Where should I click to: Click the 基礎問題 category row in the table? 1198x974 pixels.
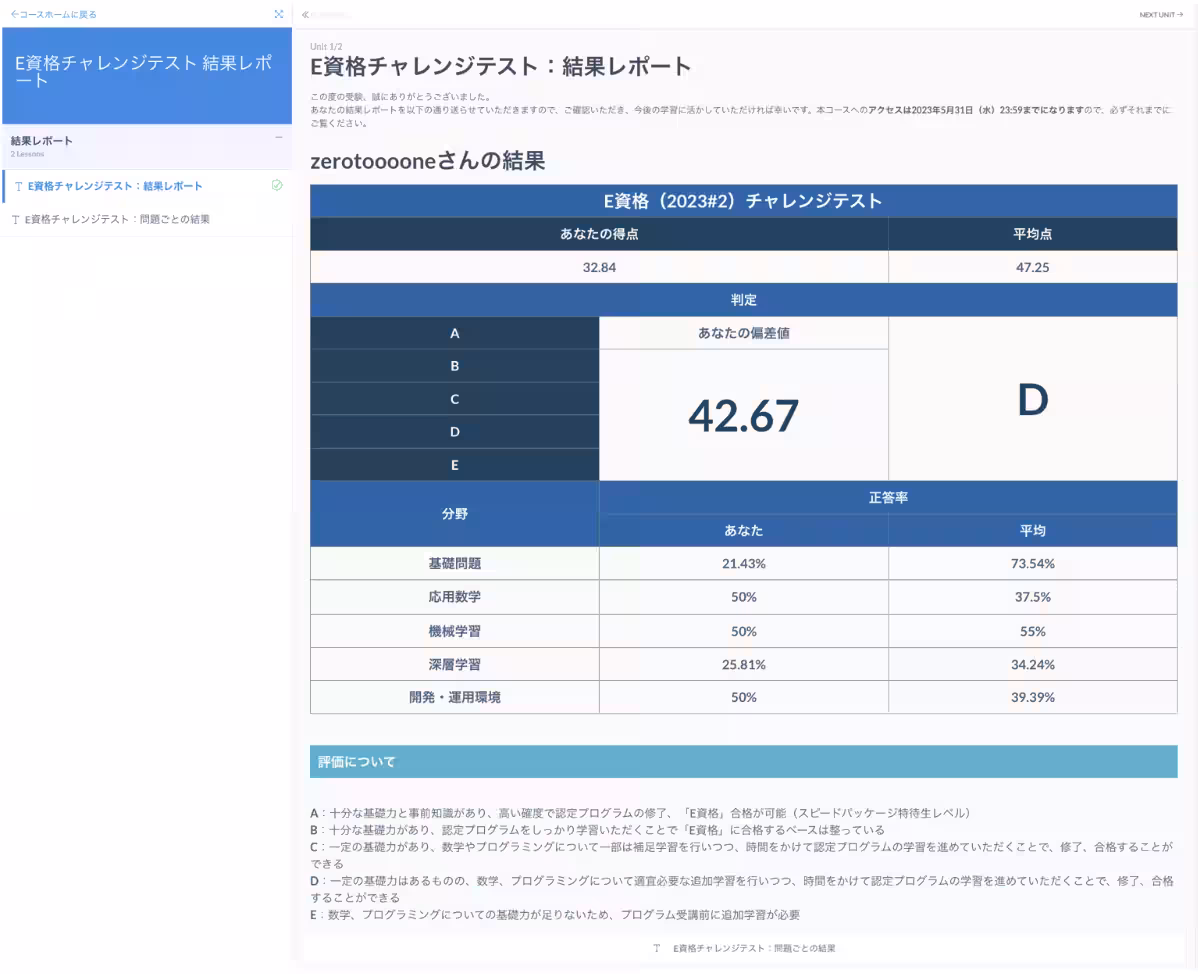tap(454, 563)
